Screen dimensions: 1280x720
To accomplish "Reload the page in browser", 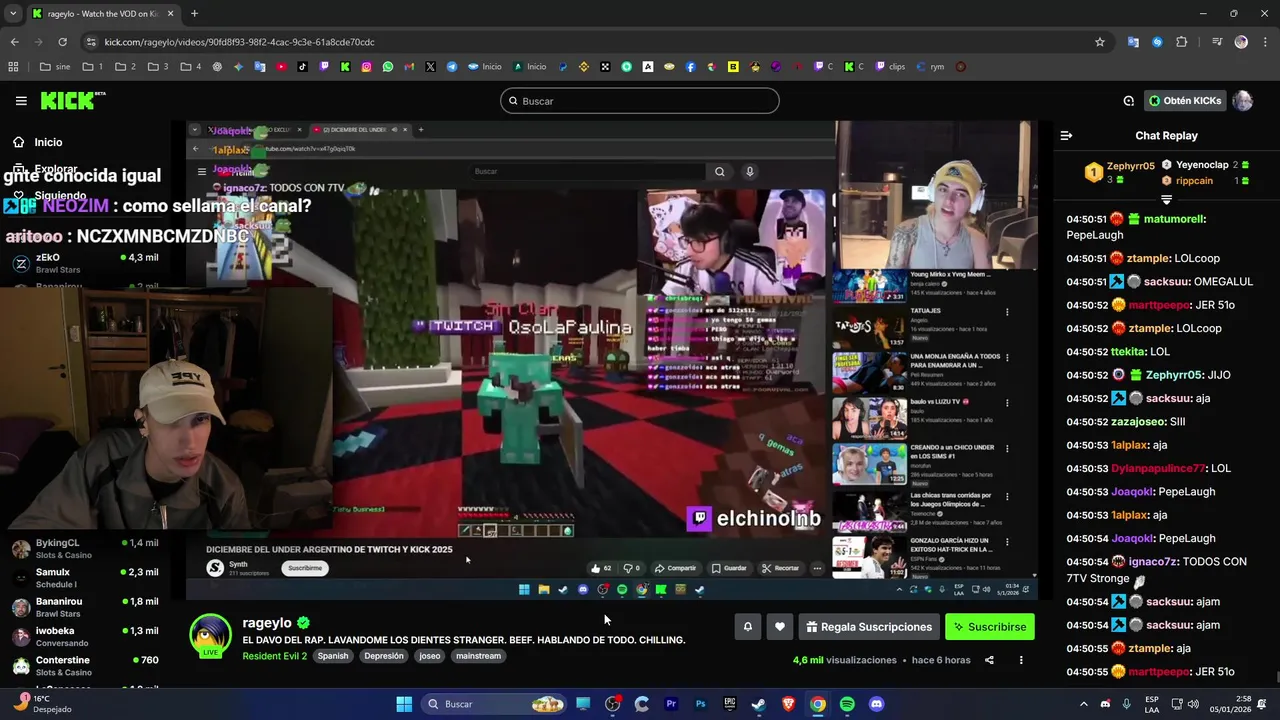I will pyautogui.click(x=62, y=42).
